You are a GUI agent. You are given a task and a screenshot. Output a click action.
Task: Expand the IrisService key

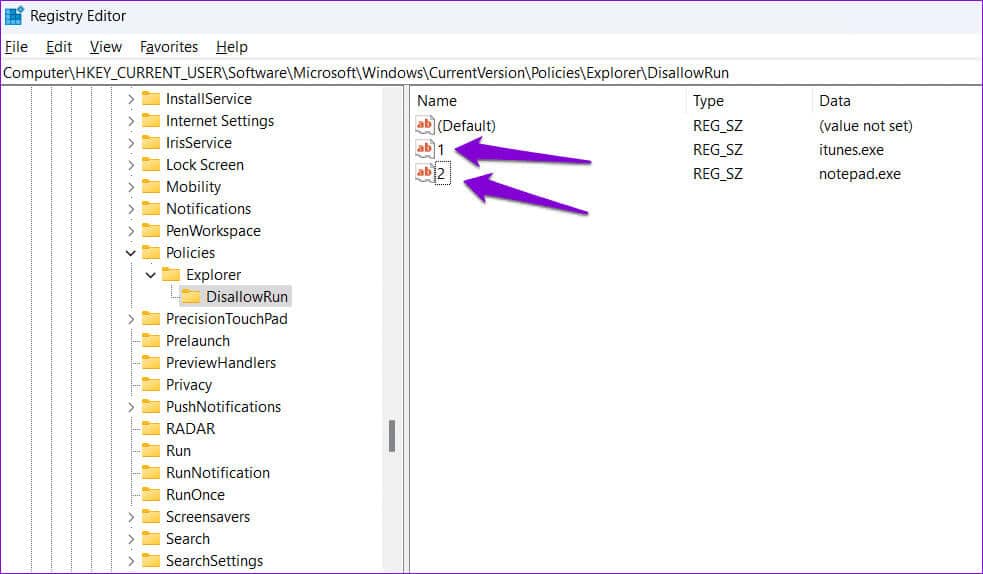point(130,143)
